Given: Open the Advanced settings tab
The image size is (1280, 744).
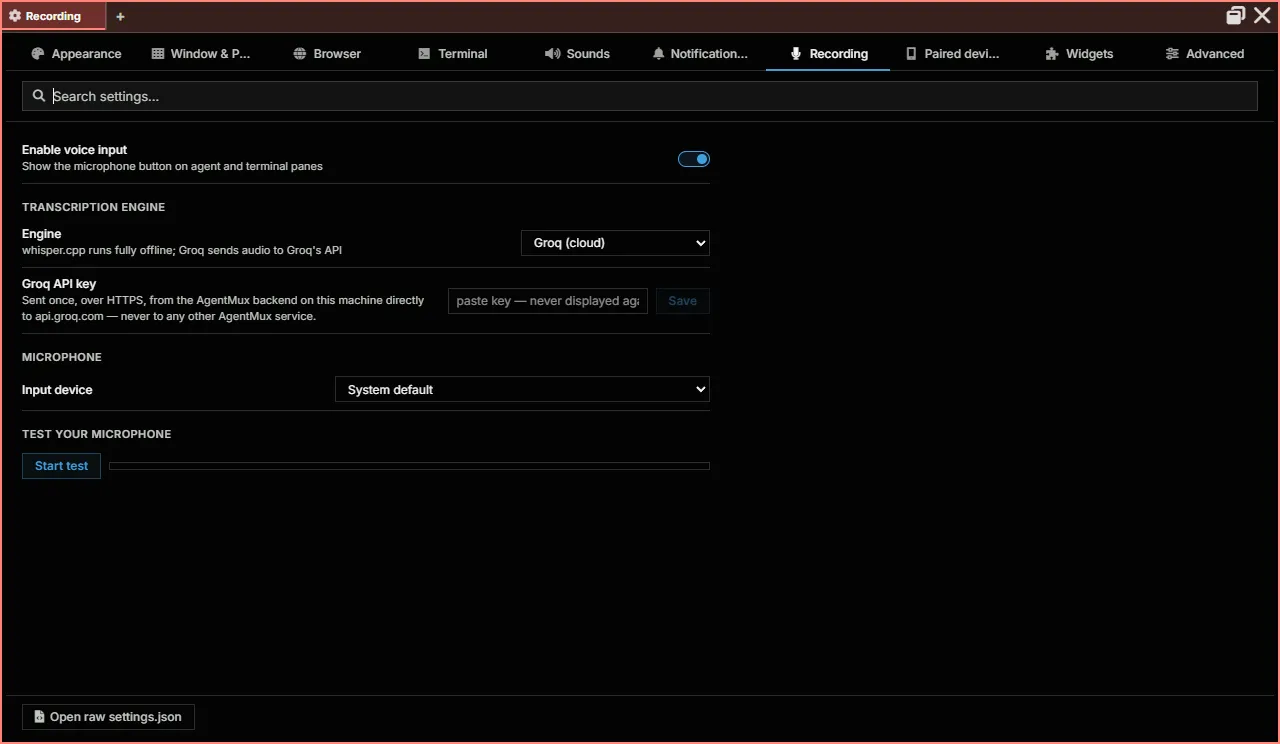Looking at the screenshot, I should (x=1205, y=54).
